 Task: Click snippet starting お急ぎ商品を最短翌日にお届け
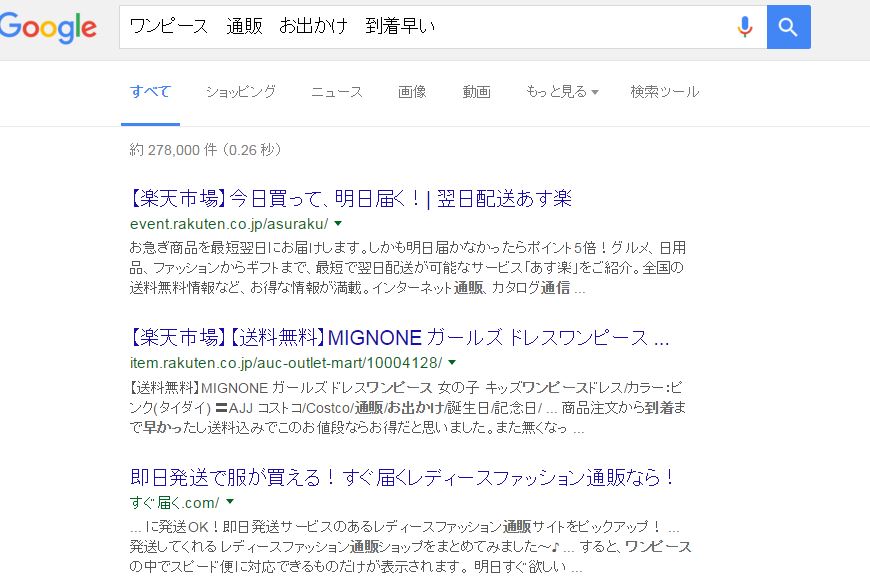[x=408, y=267]
